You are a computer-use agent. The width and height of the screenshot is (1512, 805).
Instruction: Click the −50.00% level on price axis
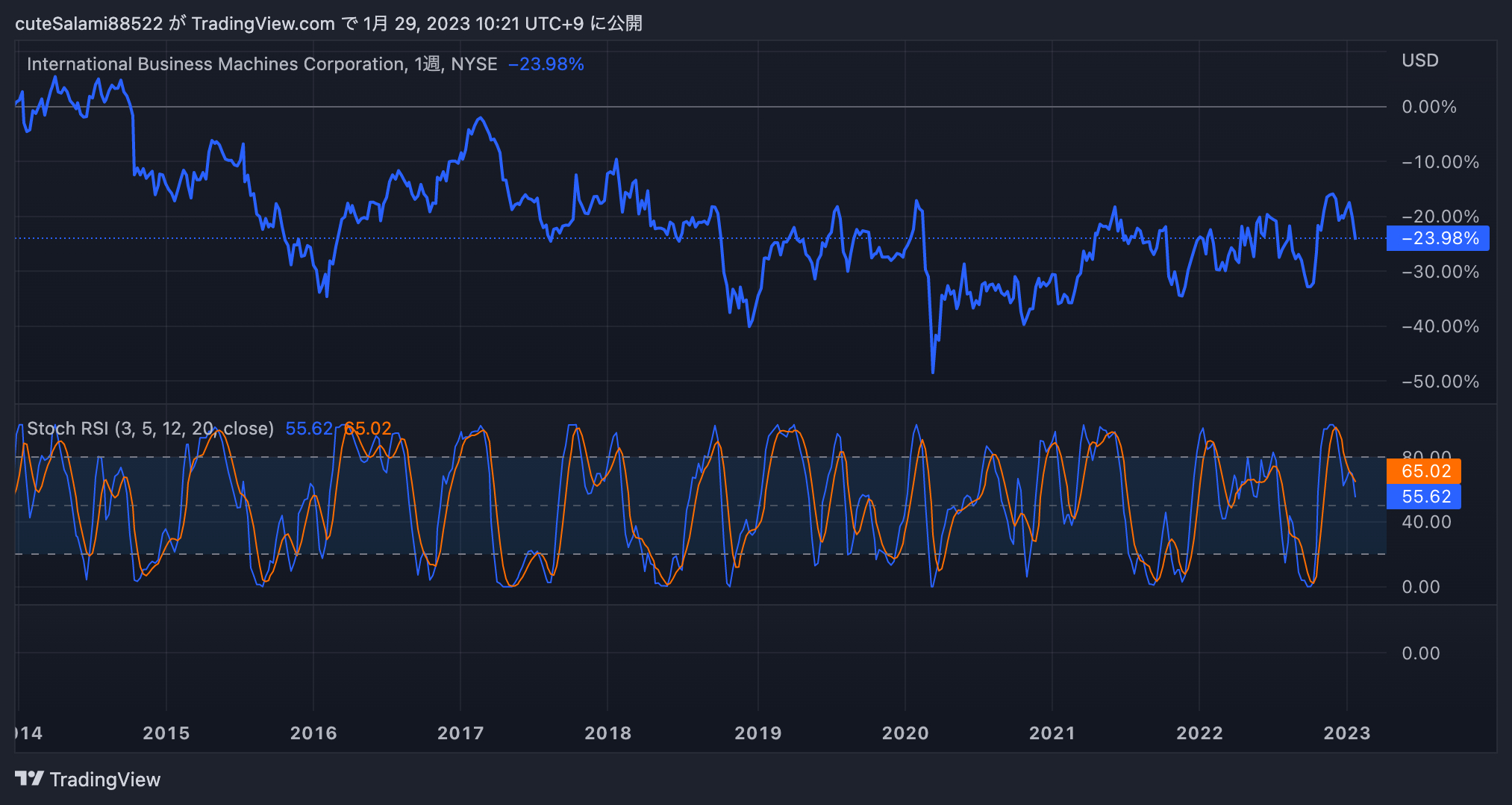click(x=1440, y=382)
